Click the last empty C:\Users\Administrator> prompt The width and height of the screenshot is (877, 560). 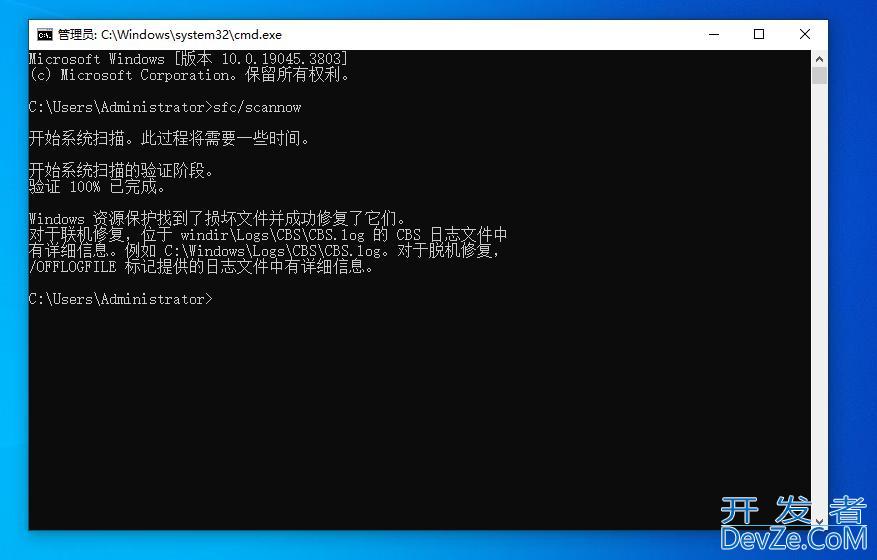pyautogui.click(x=120, y=299)
